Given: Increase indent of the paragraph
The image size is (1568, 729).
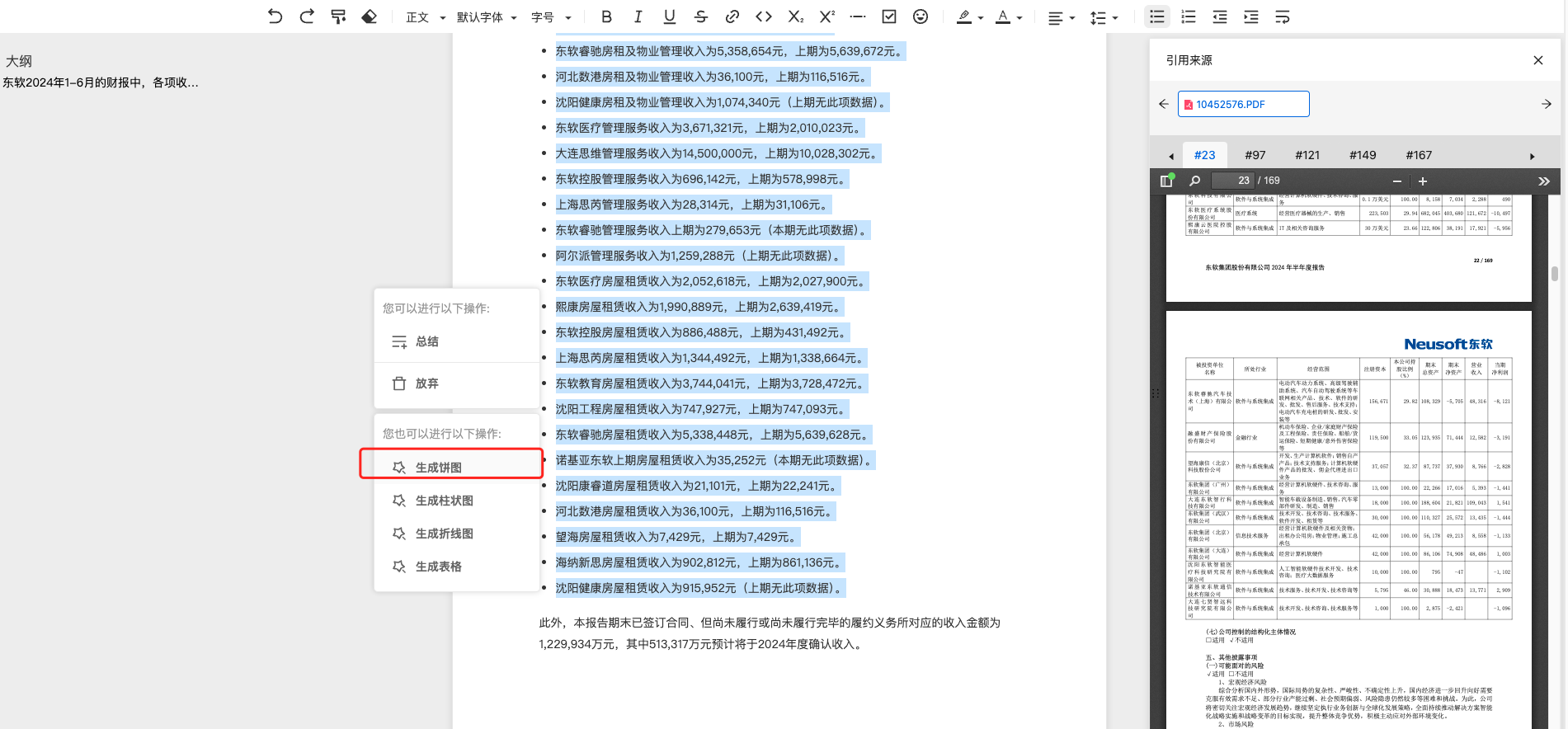Looking at the screenshot, I should coord(1251,16).
